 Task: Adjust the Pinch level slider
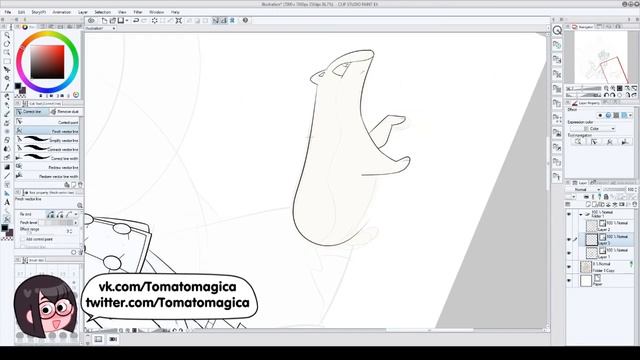pyautogui.click(x=57, y=222)
